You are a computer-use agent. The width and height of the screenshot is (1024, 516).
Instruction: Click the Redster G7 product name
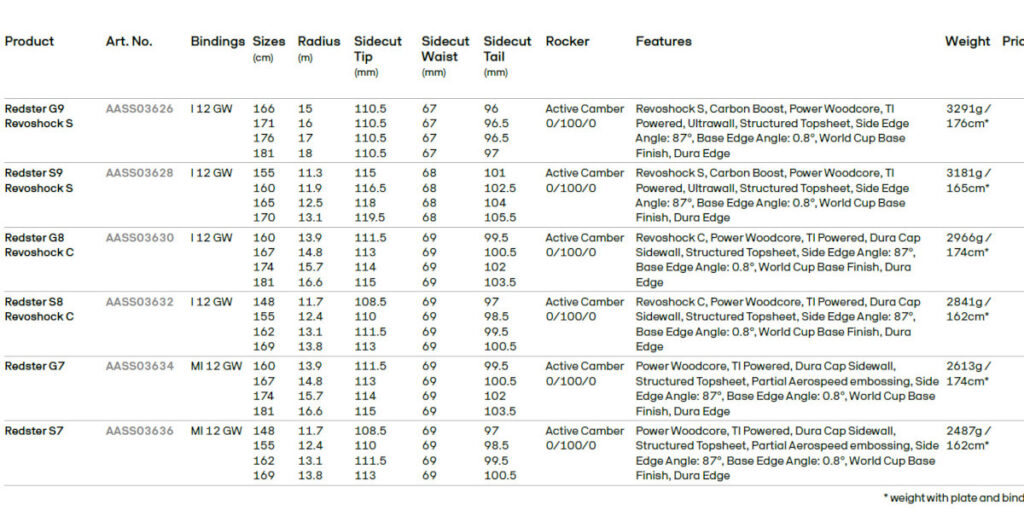click(x=34, y=366)
